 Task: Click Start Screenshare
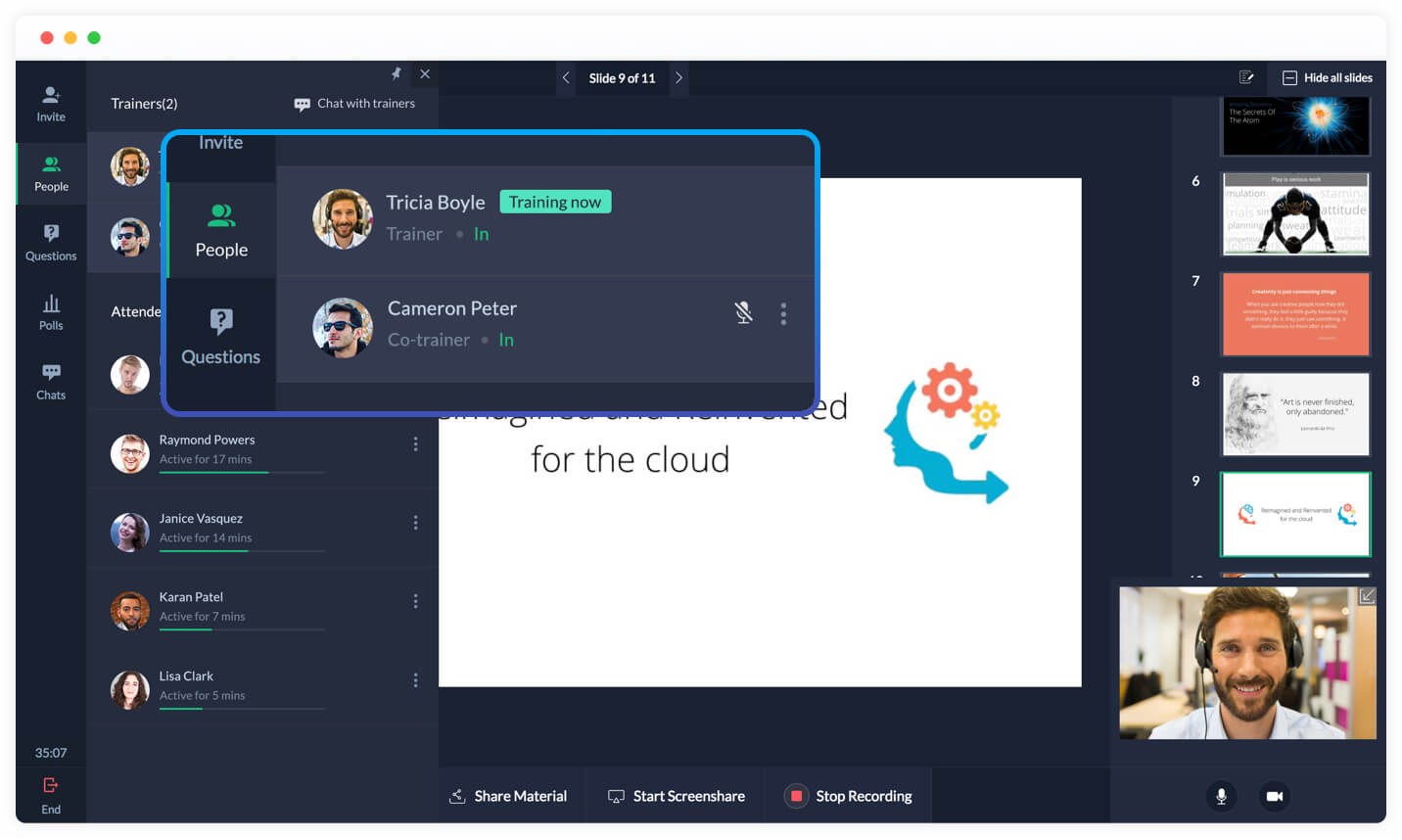pyautogui.click(x=677, y=796)
